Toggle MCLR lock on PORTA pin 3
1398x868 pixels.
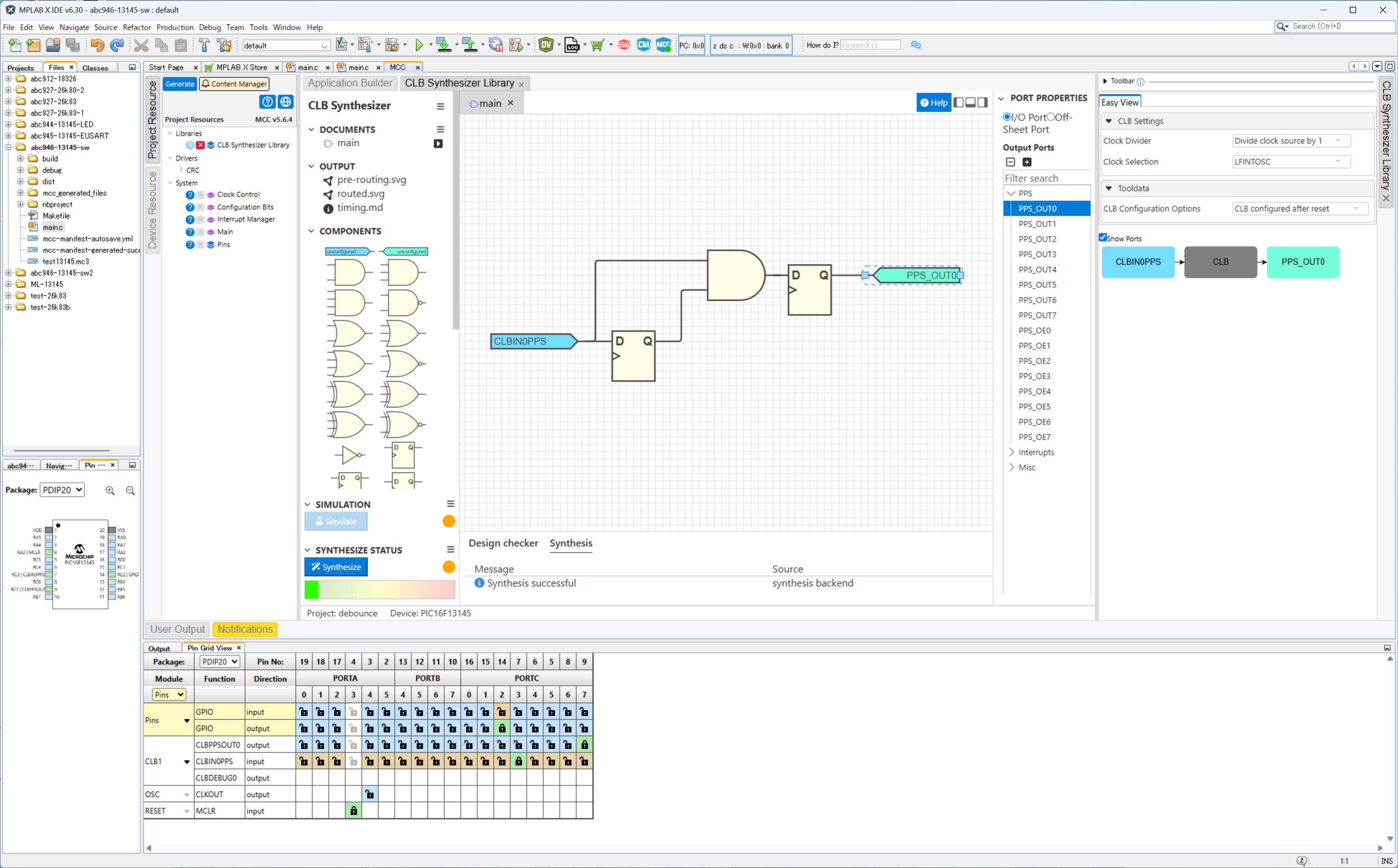[x=354, y=811]
